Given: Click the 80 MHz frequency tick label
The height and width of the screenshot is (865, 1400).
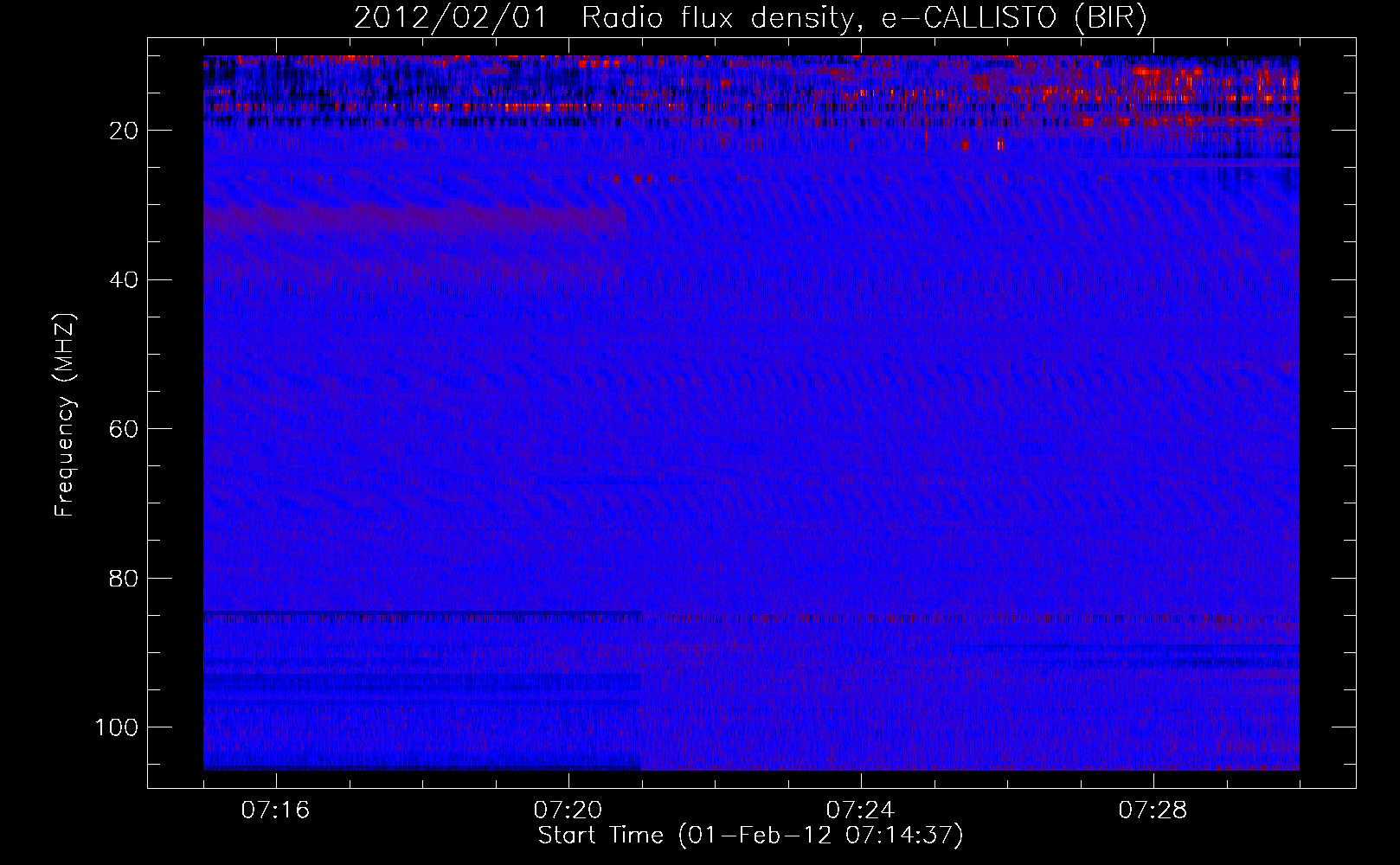Looking at the screenshot, I should coord(124,578).
